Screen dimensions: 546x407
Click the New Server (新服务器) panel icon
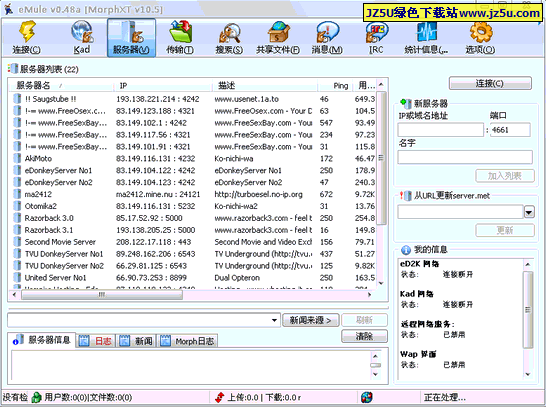[406, 103]
